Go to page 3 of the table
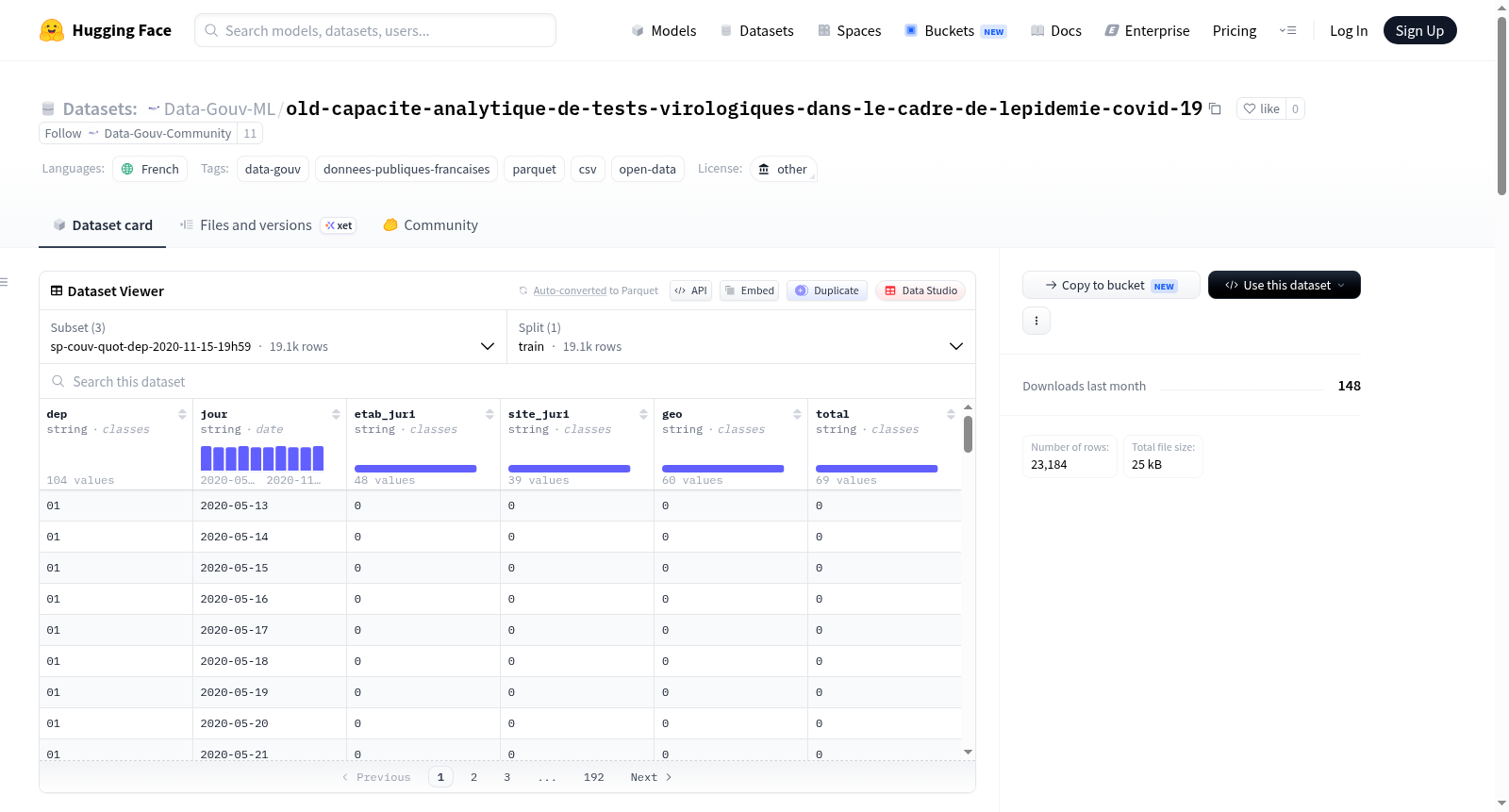Image resolution: width=1509 pixels, height=812 pixels. pos(507,777)
